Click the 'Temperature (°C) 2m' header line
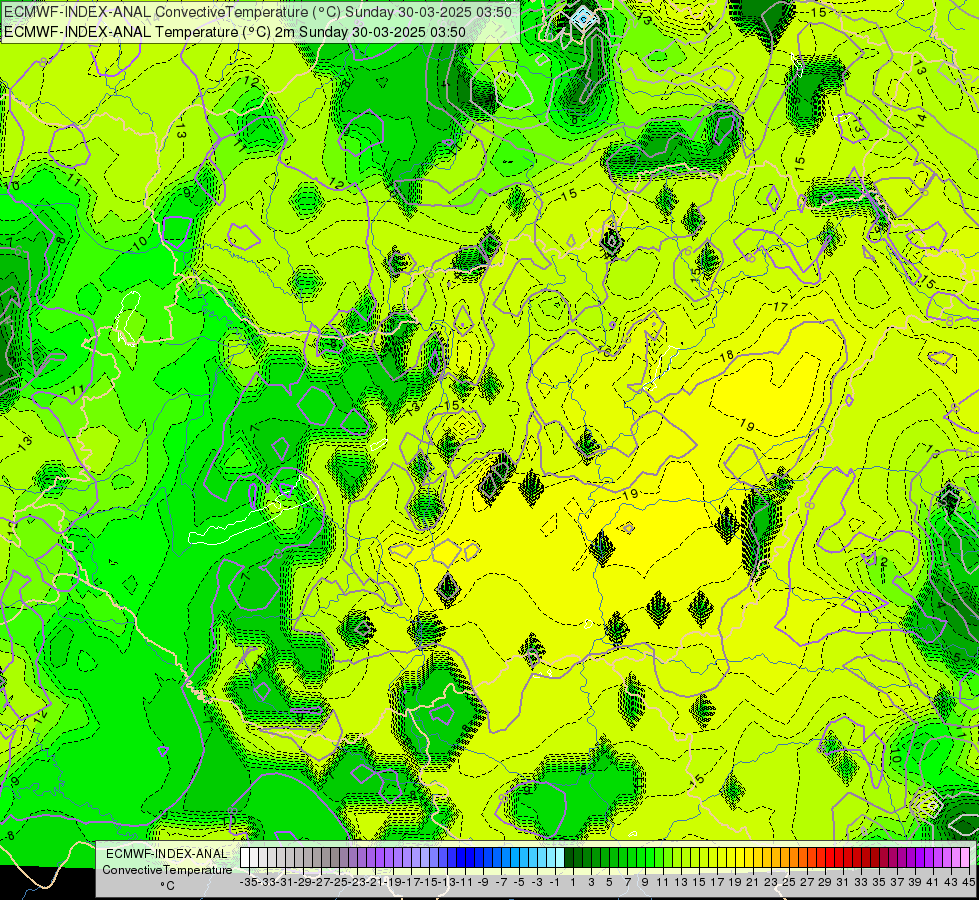Viewport: 979px width, 900px height. point(235,32)
